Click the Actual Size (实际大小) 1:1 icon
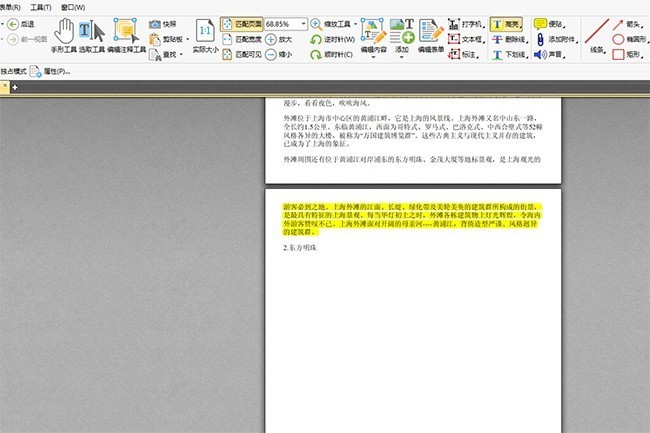650x433 pixels. click(x=205, y=36)
